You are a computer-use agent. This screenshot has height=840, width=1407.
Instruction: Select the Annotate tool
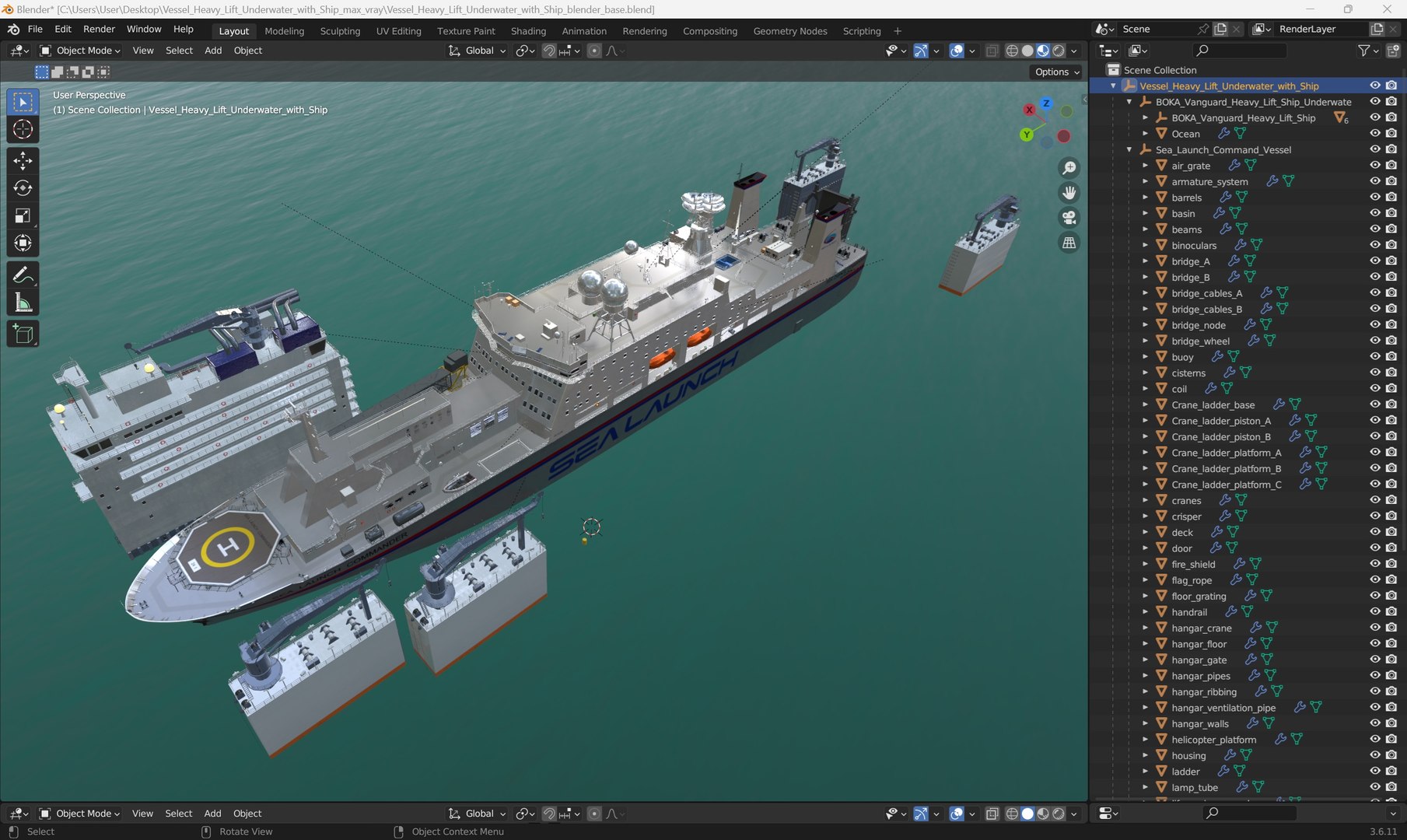tap(23, 275)
